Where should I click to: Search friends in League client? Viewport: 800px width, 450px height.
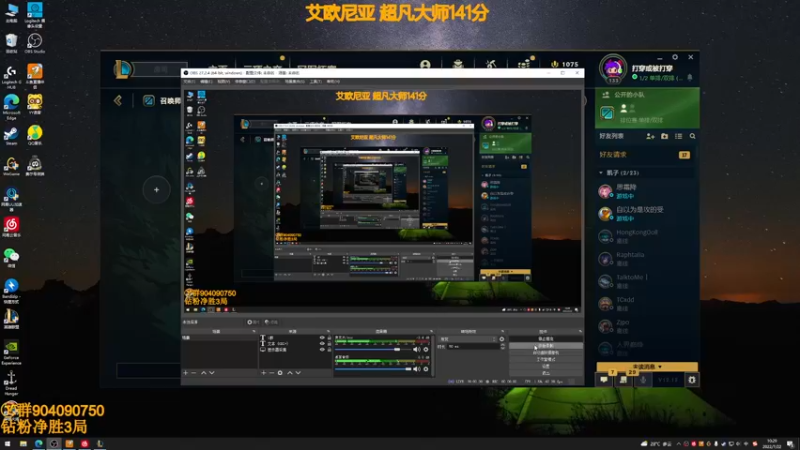click(692, 136)
